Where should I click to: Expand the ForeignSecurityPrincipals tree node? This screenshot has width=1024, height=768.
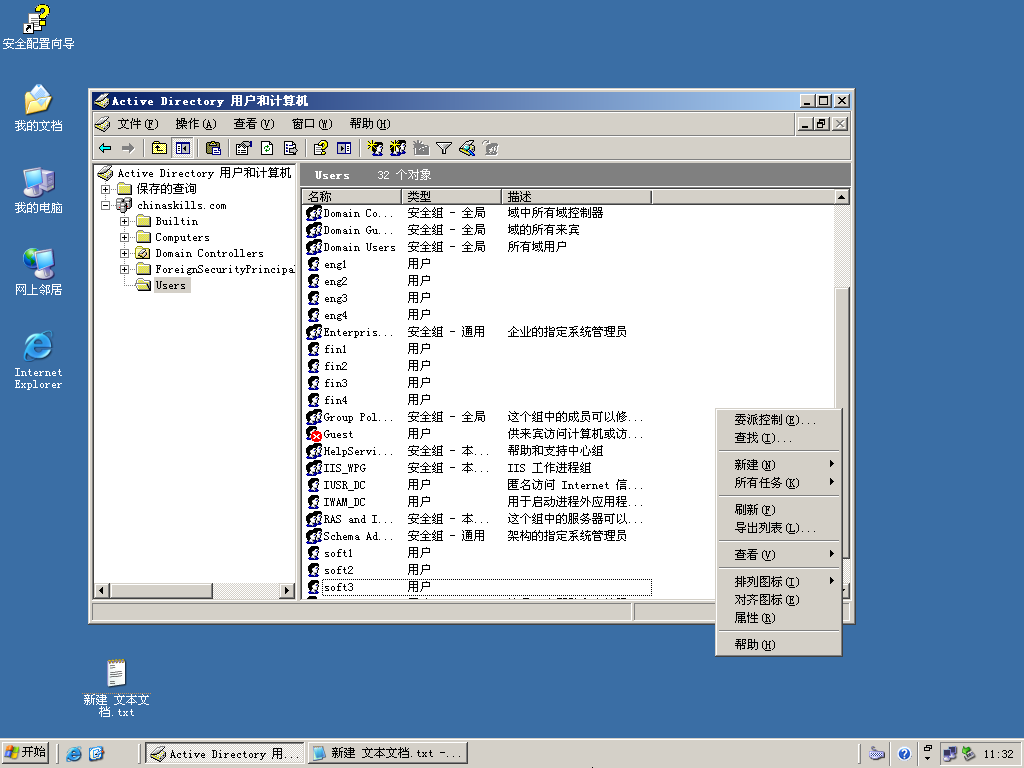[x=124, y=269]
